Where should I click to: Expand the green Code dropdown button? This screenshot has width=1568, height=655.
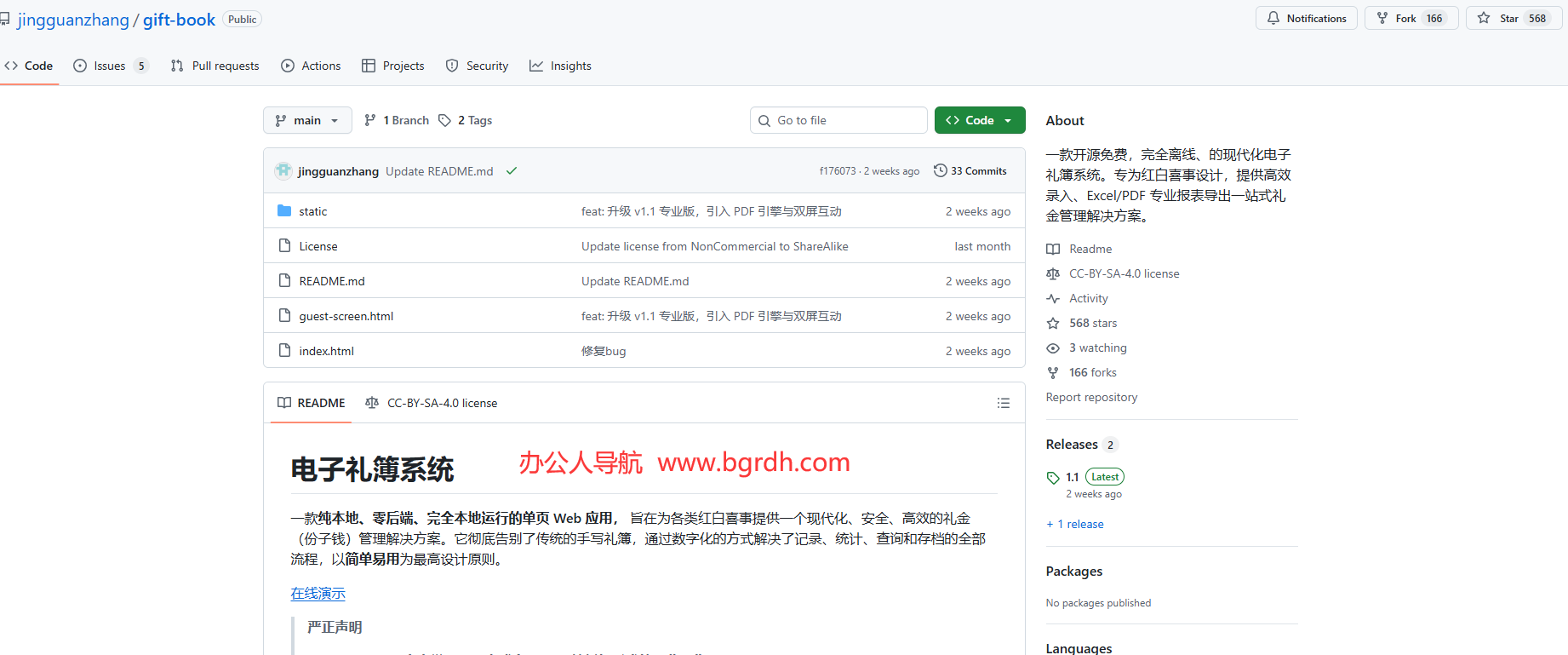coord(979,120)
